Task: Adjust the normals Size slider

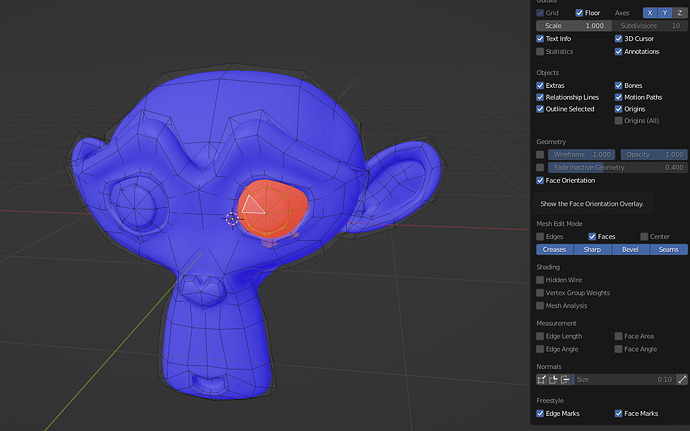Action: [x=624, y=380]
